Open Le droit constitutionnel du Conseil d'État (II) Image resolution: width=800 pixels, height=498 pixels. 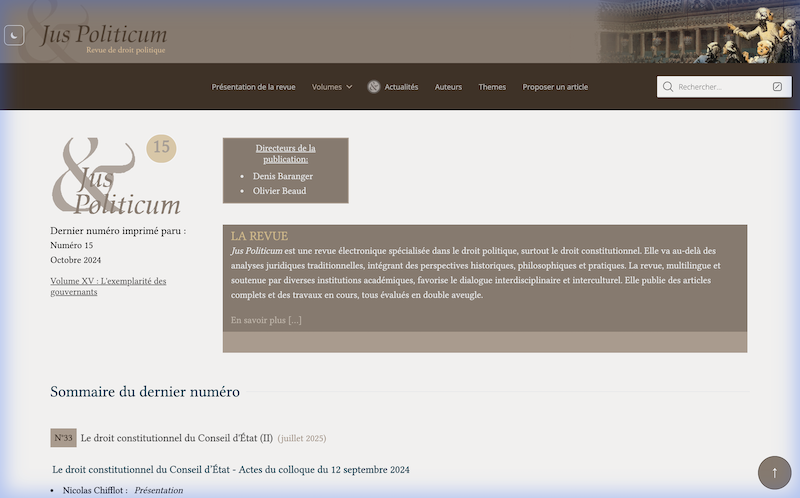point(176,438)
